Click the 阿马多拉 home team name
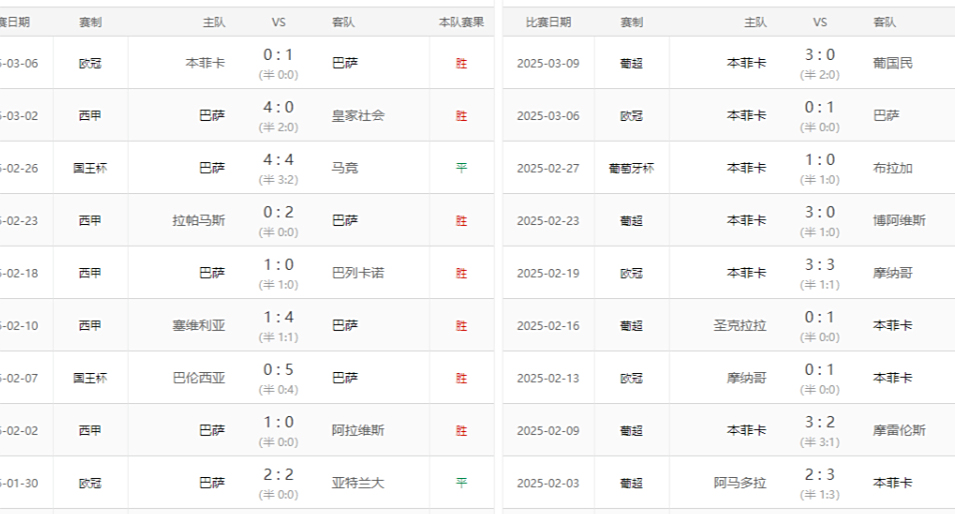Viewport: 955px width, 514px height. click(x=740, y=483)
